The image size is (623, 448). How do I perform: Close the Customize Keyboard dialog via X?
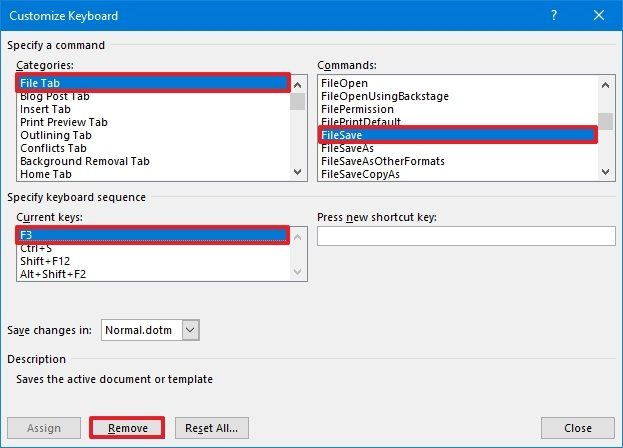[599, 15]
